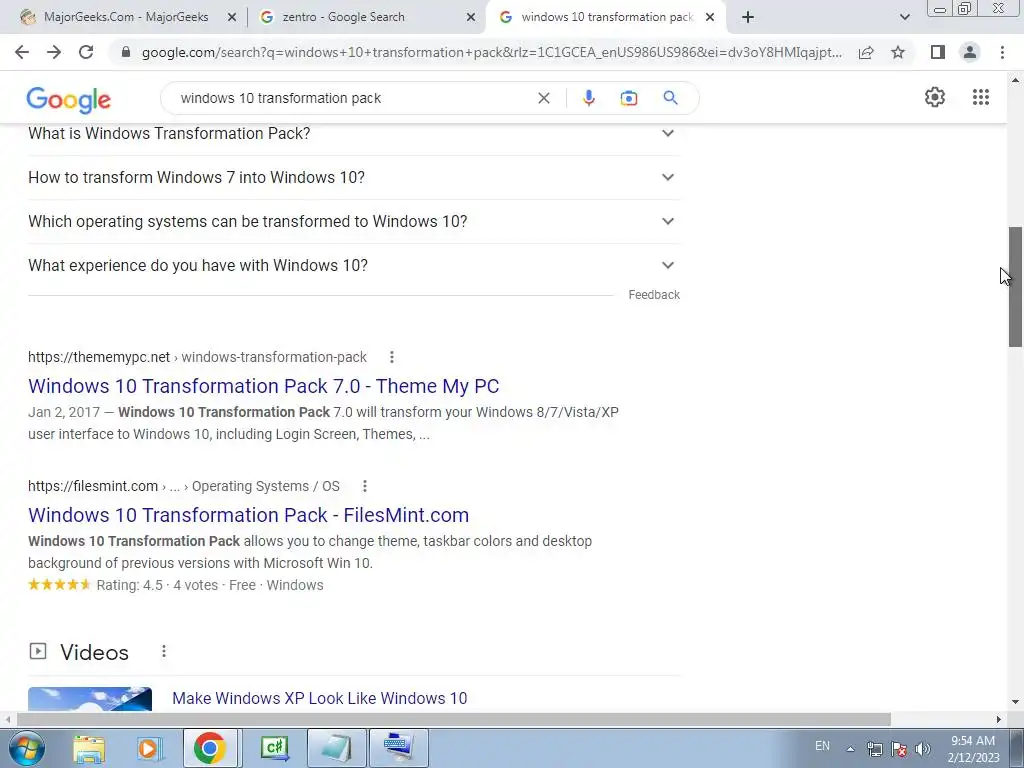The image size is (1024, 768).
Task: Start voice search with microphone
Action: [588, 98]
